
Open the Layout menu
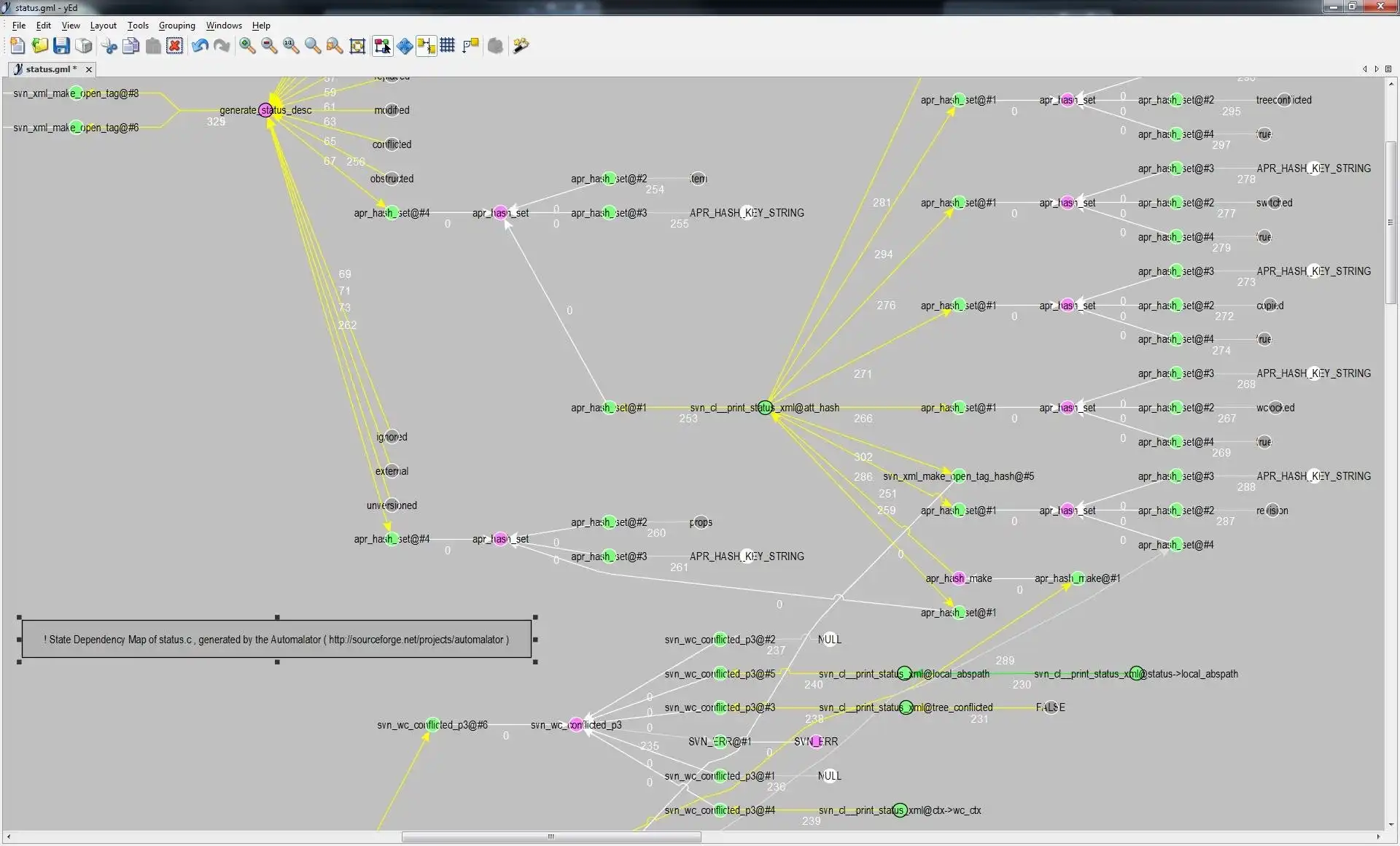tap(103, 26)
